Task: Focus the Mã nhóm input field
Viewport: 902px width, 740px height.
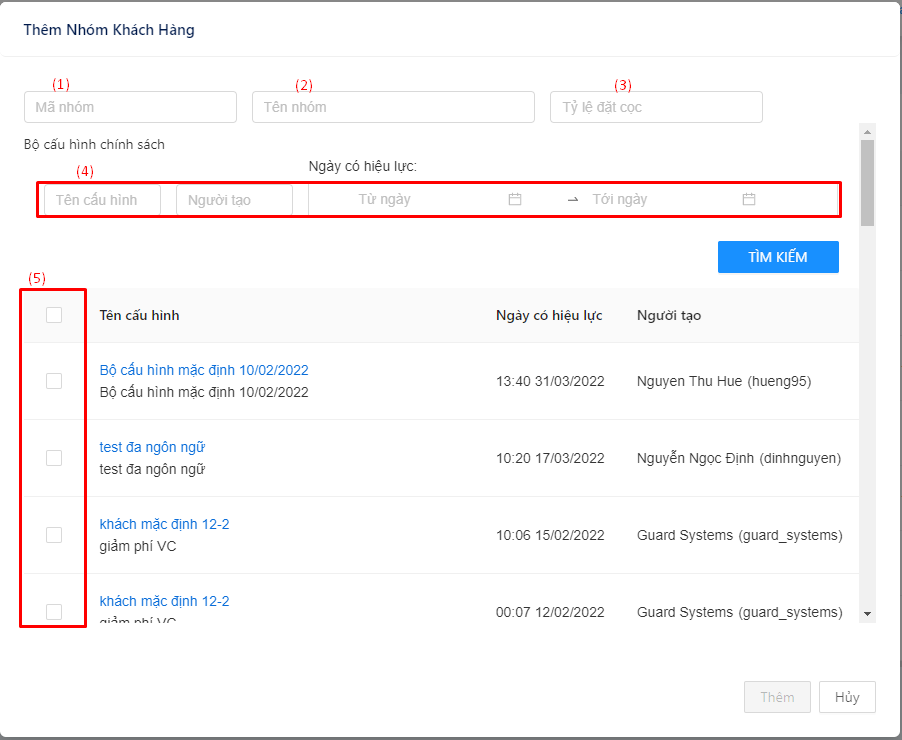Action: click(130, 107)
